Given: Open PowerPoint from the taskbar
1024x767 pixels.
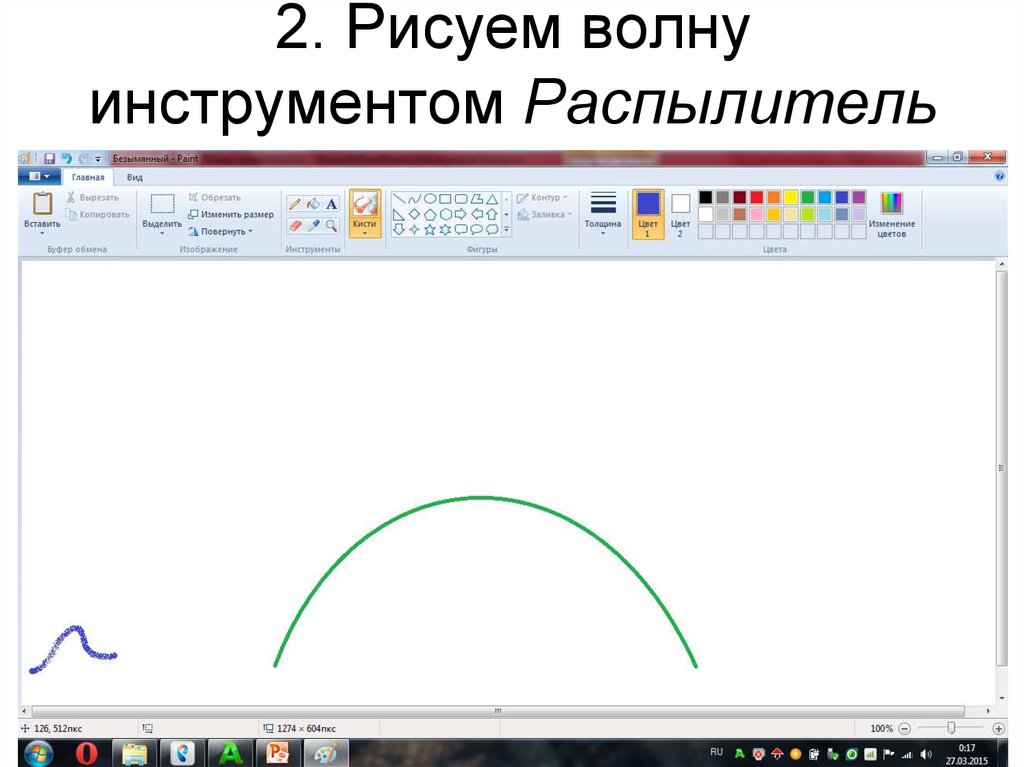Looking at the screenshot, I should tap(278, 751).
